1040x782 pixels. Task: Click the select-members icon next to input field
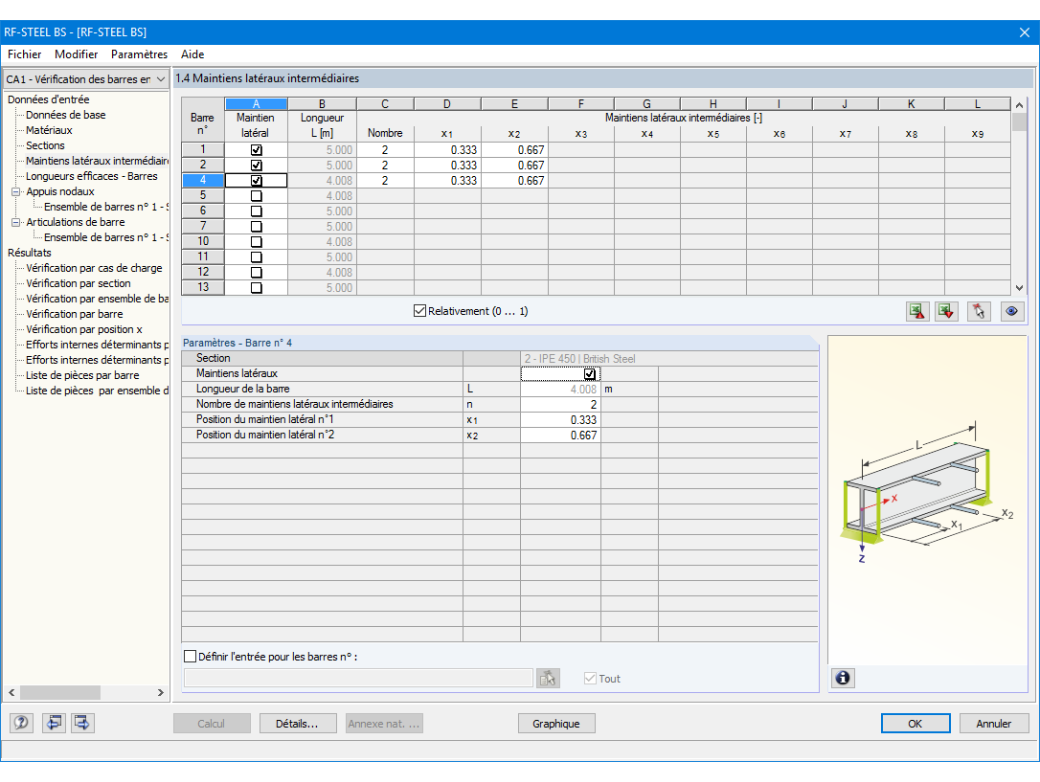548,678
